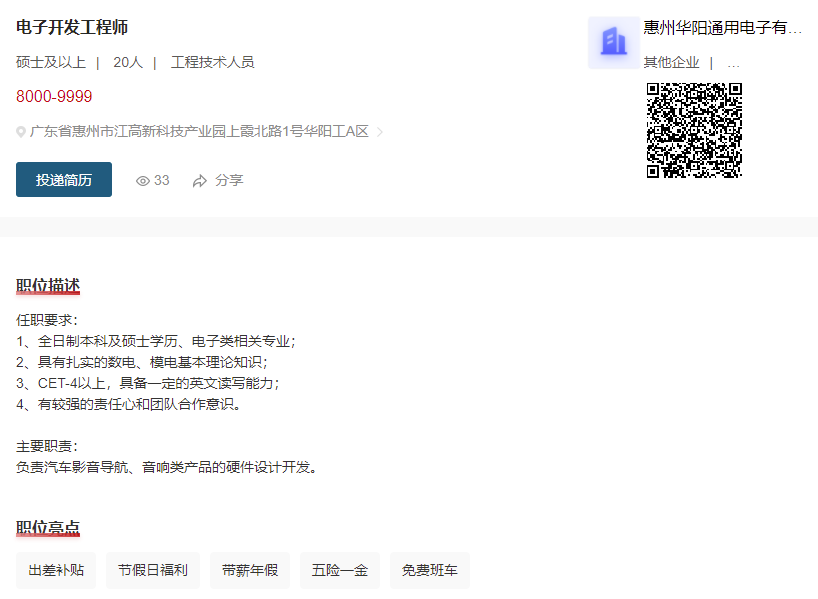
Task: Click the 其他企业 company type text
Action: click(671, 63)
